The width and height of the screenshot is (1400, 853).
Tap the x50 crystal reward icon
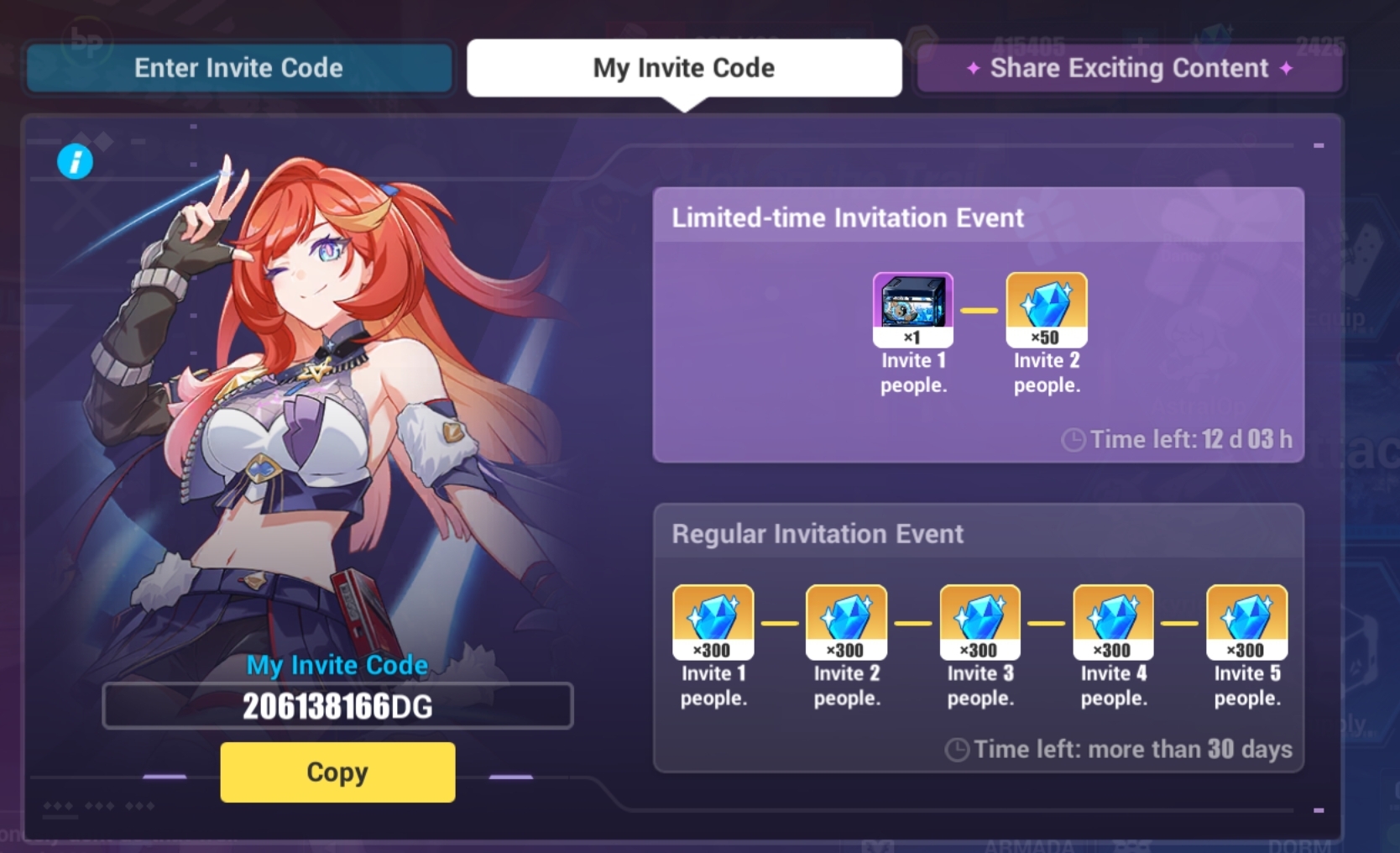point(1047,309)
